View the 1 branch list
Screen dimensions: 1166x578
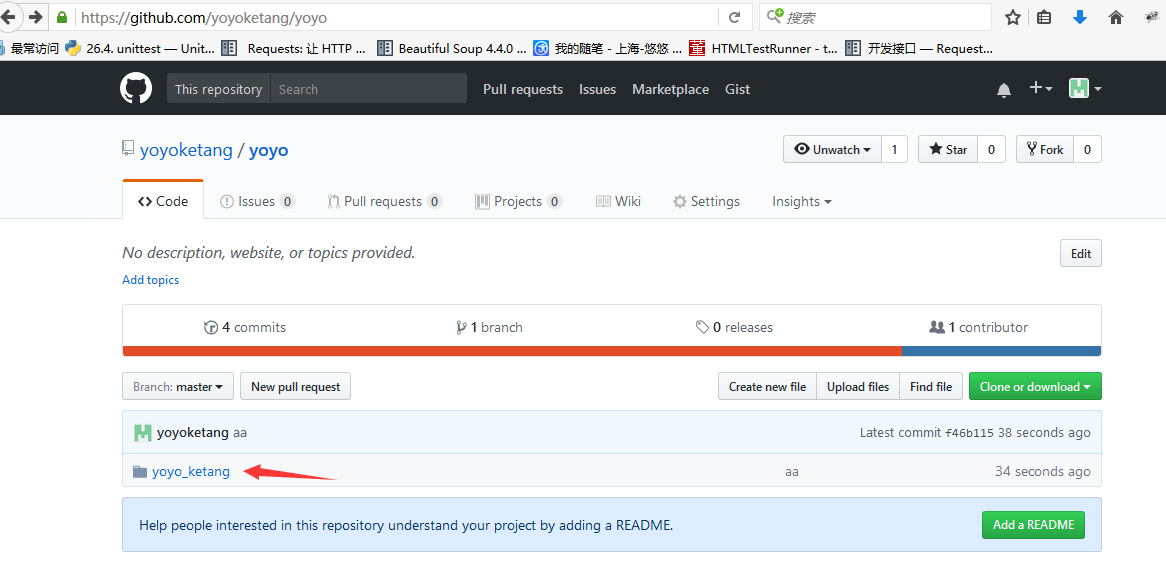(x=489, y=327)
